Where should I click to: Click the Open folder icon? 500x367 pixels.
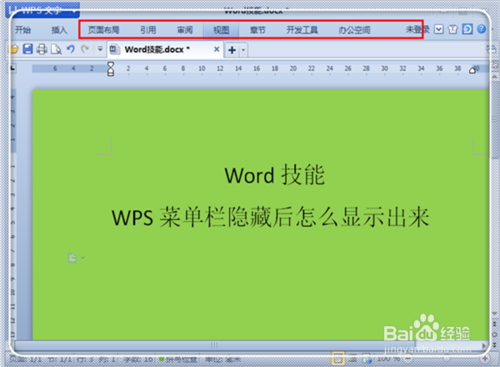(x=13, y=49)
